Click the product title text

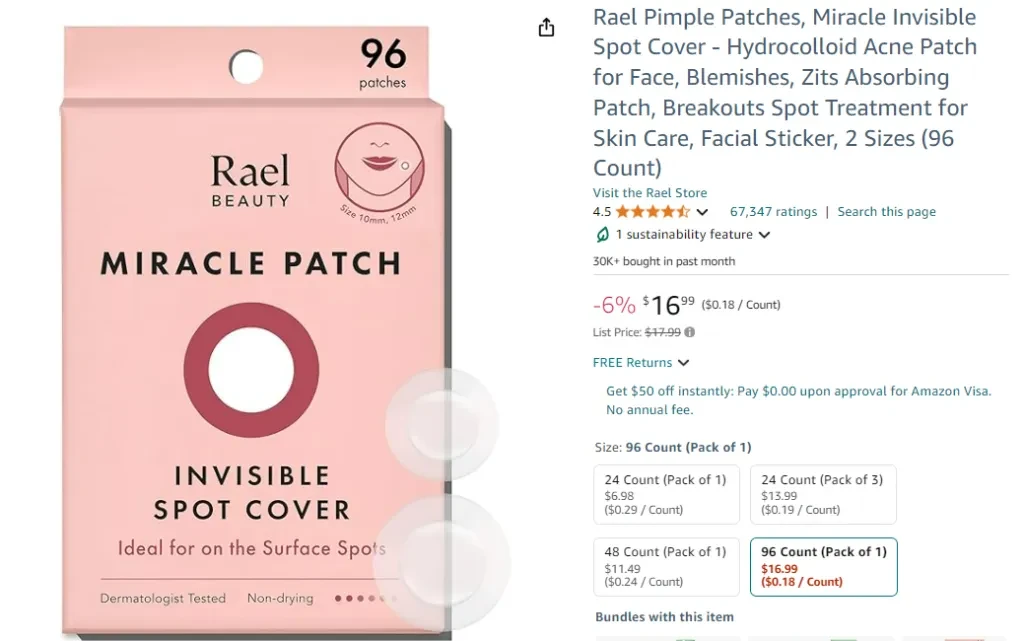785,92
